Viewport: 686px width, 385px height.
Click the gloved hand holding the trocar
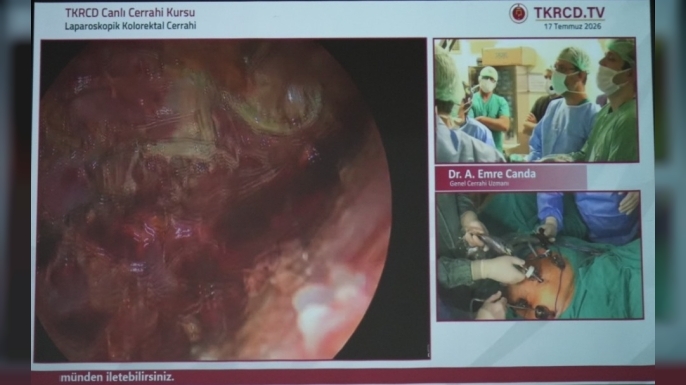coord(500,269)
